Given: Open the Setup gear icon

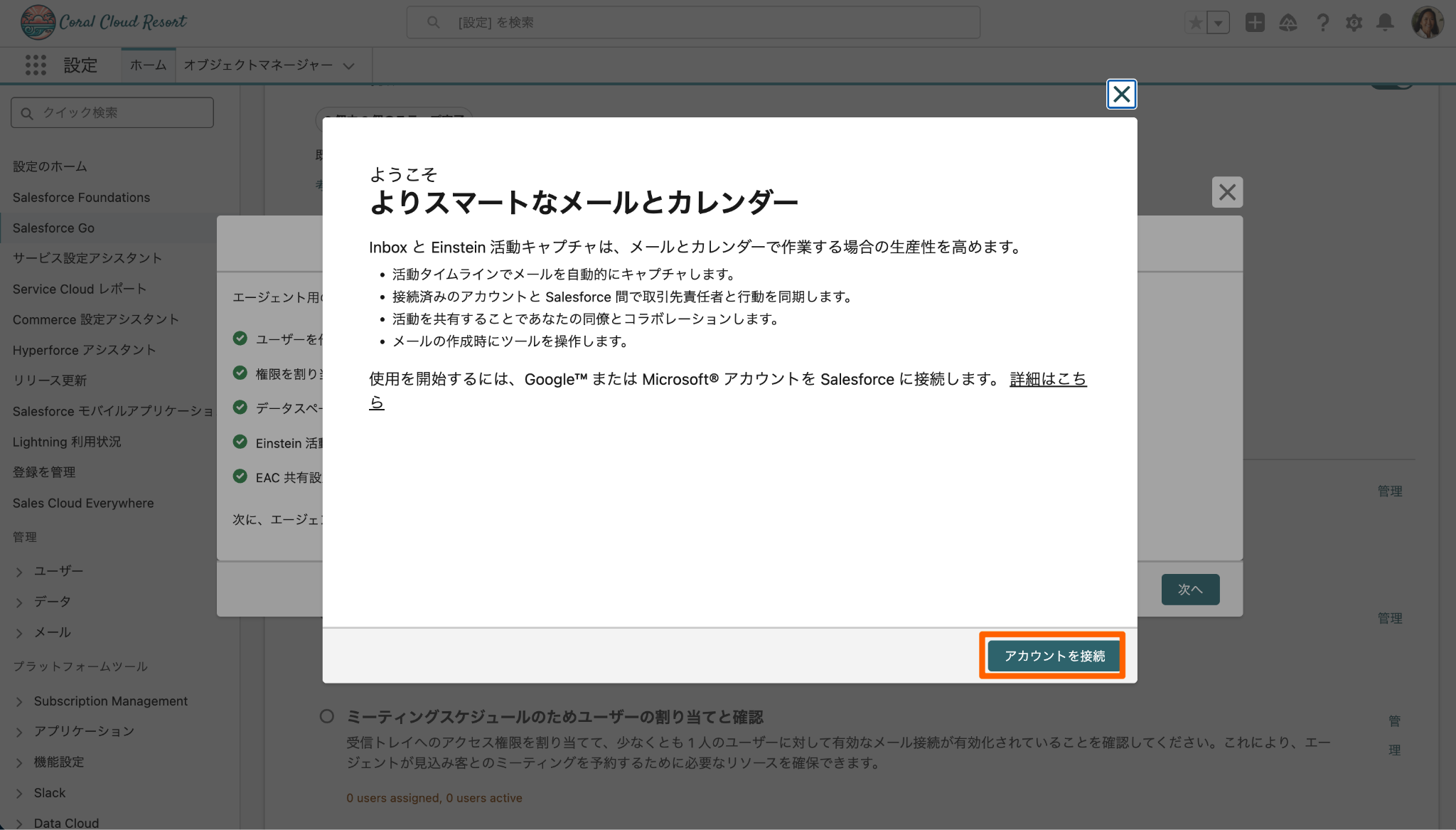Looking at the screenshot, I should (x=1354, y=23).
